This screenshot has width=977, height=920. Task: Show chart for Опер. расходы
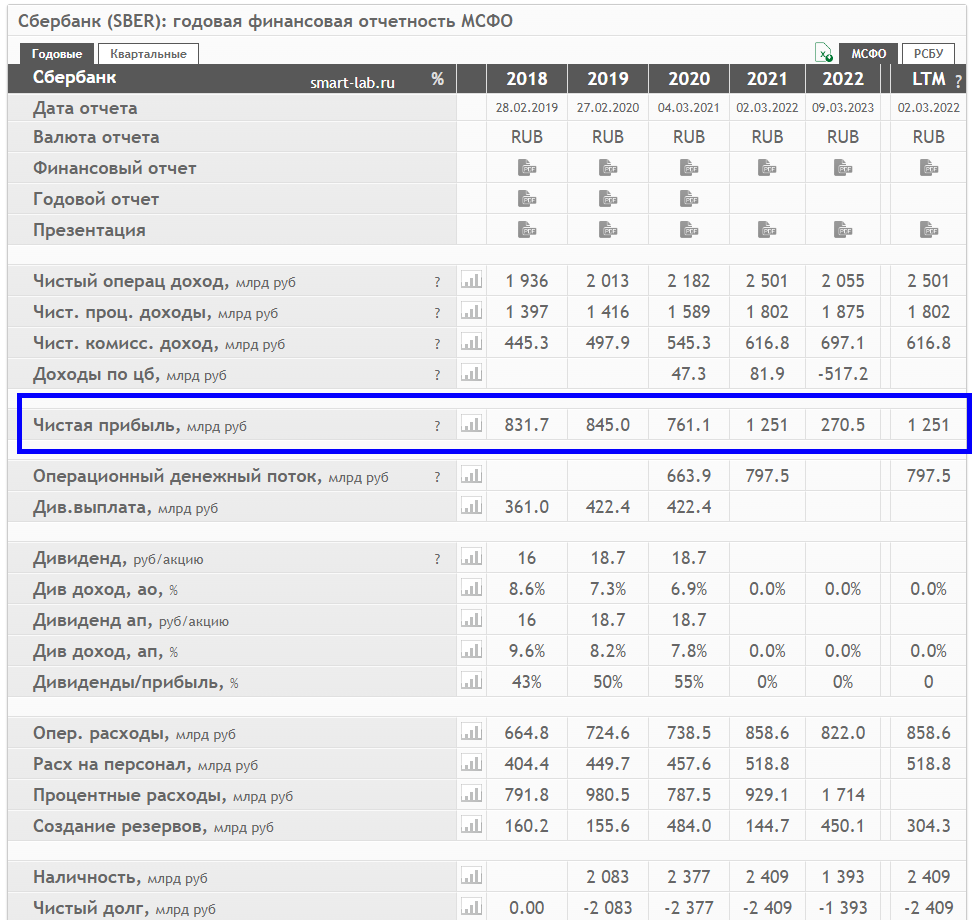pos(472,733)
